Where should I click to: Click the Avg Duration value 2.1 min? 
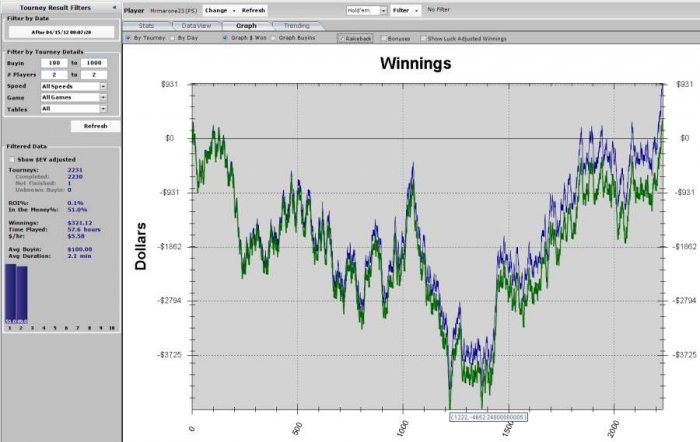pos(79,256)
